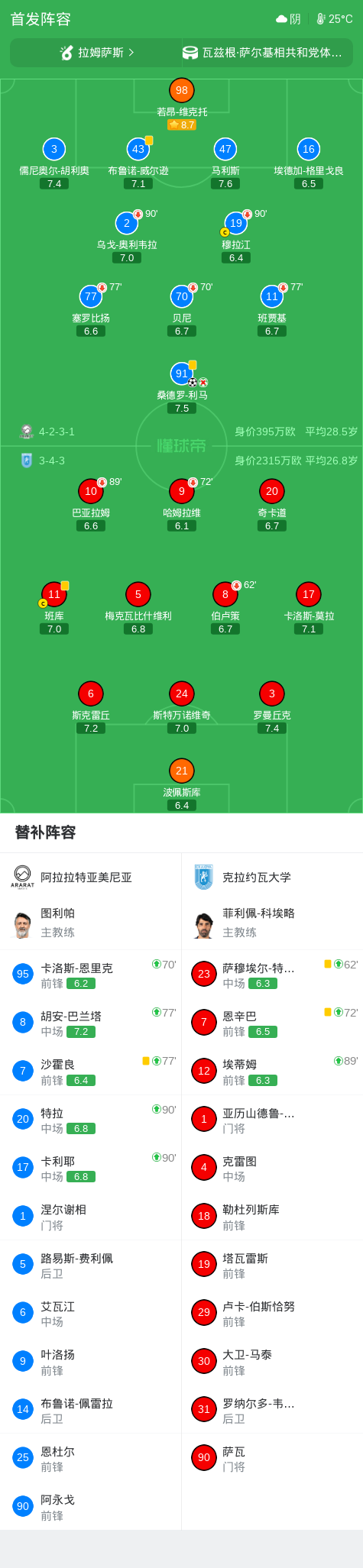Viewport: 363px width, 1568px height.
Task: Tap the 4-2-3-1 formation label
Action: (57, 432)
